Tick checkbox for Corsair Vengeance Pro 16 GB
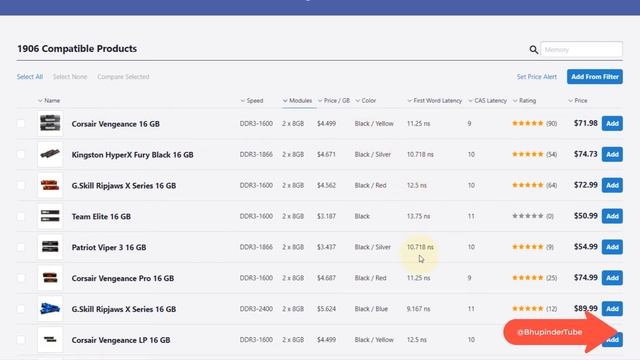 pyautogui.click(x=21, y=278)
